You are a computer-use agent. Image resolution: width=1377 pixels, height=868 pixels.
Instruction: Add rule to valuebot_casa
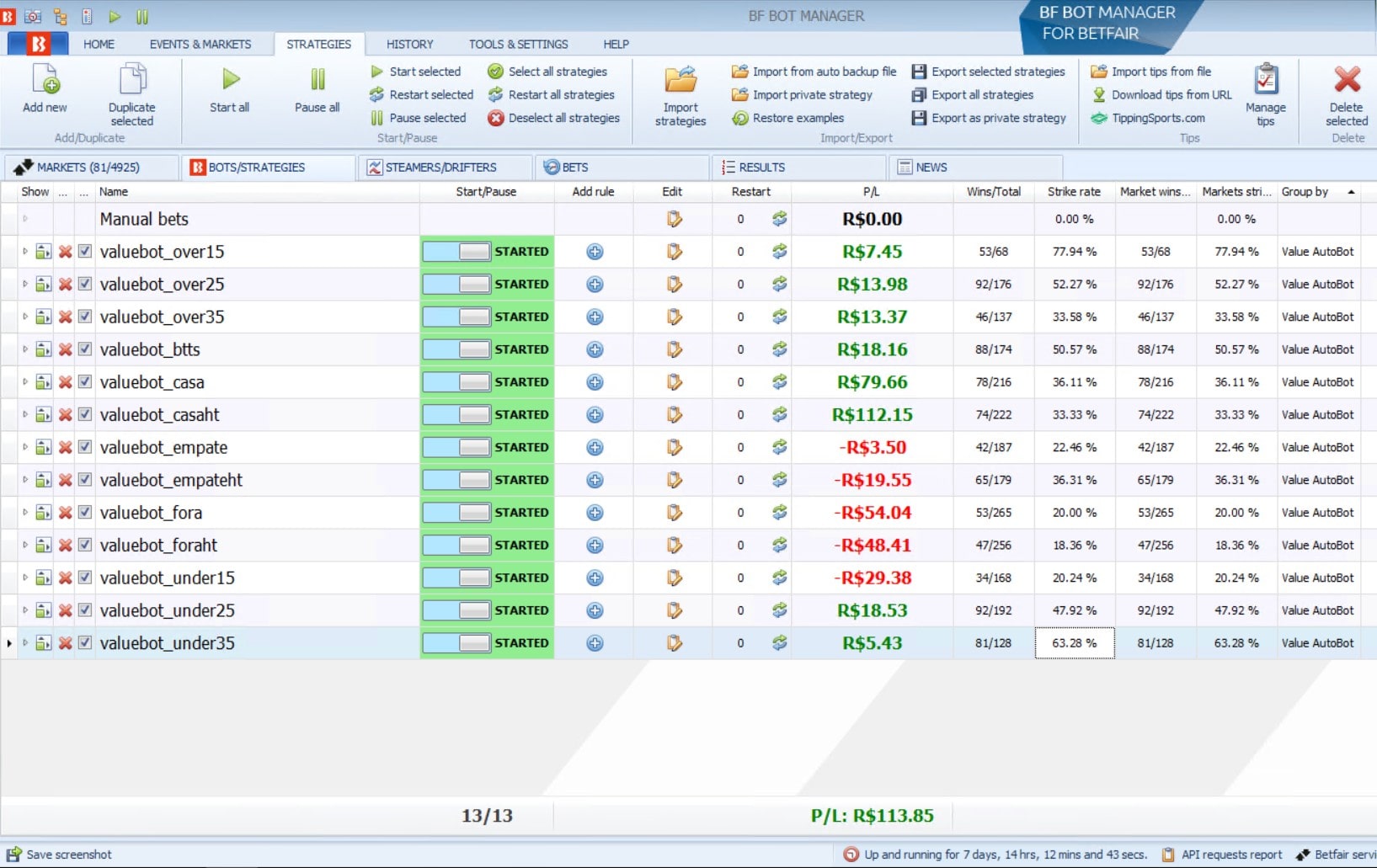coord(595,382)
